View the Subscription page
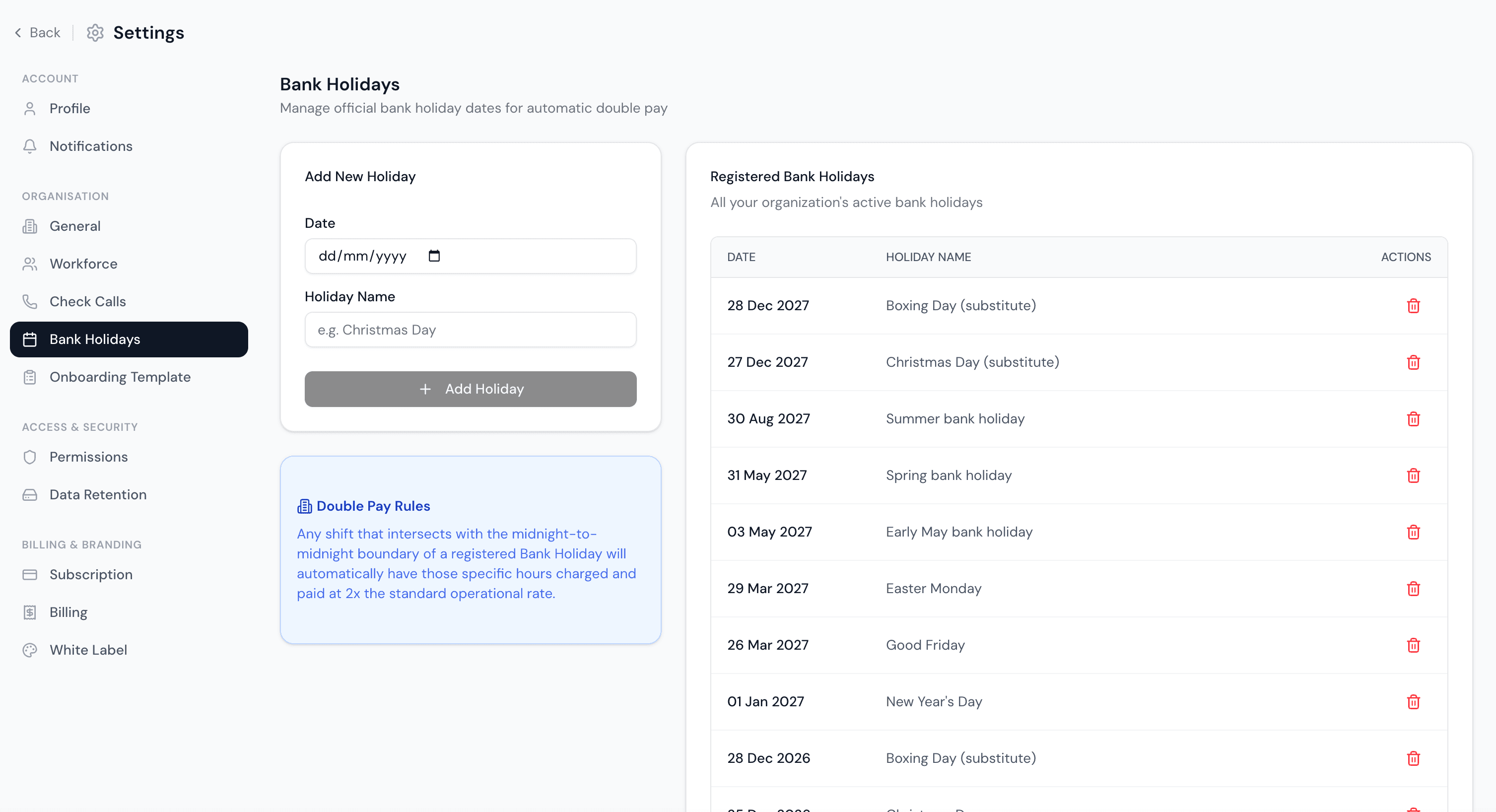This screenshot has height=812, width=1496. point(129,574)
